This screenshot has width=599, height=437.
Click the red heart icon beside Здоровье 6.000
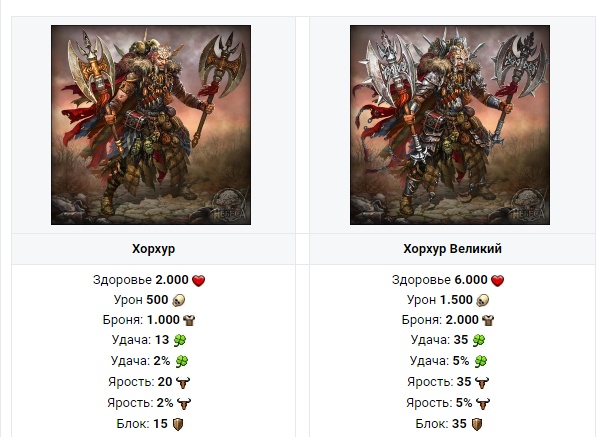tap(497, 281)
